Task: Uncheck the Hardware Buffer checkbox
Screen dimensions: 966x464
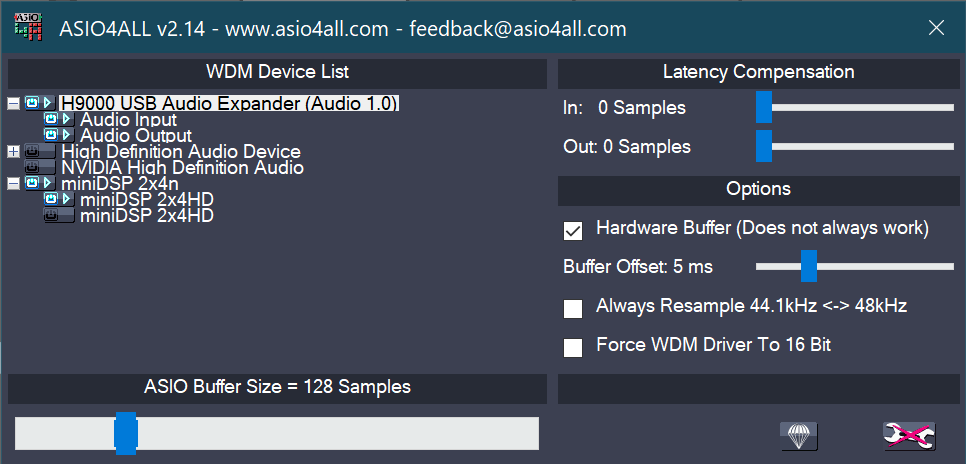Action: [573, 231]
